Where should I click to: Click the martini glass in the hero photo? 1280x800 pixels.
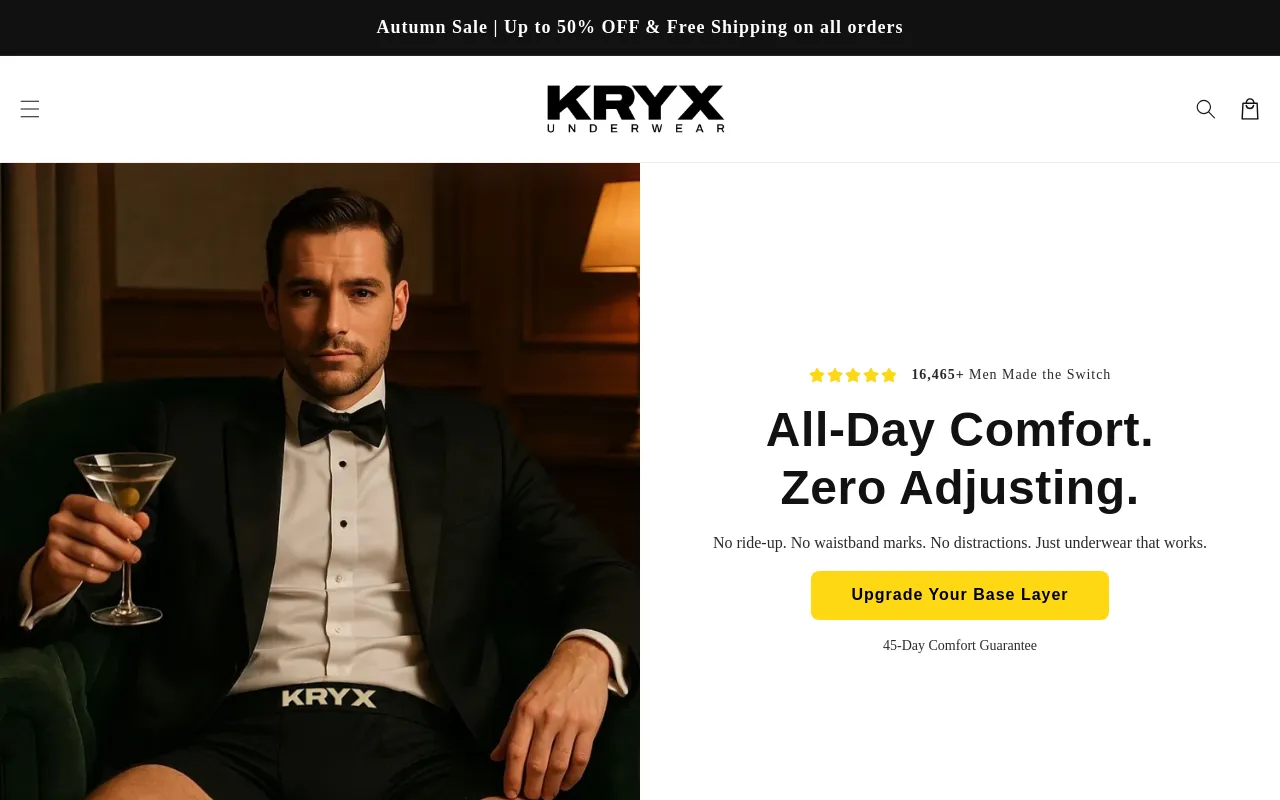[x=126, y=535]
